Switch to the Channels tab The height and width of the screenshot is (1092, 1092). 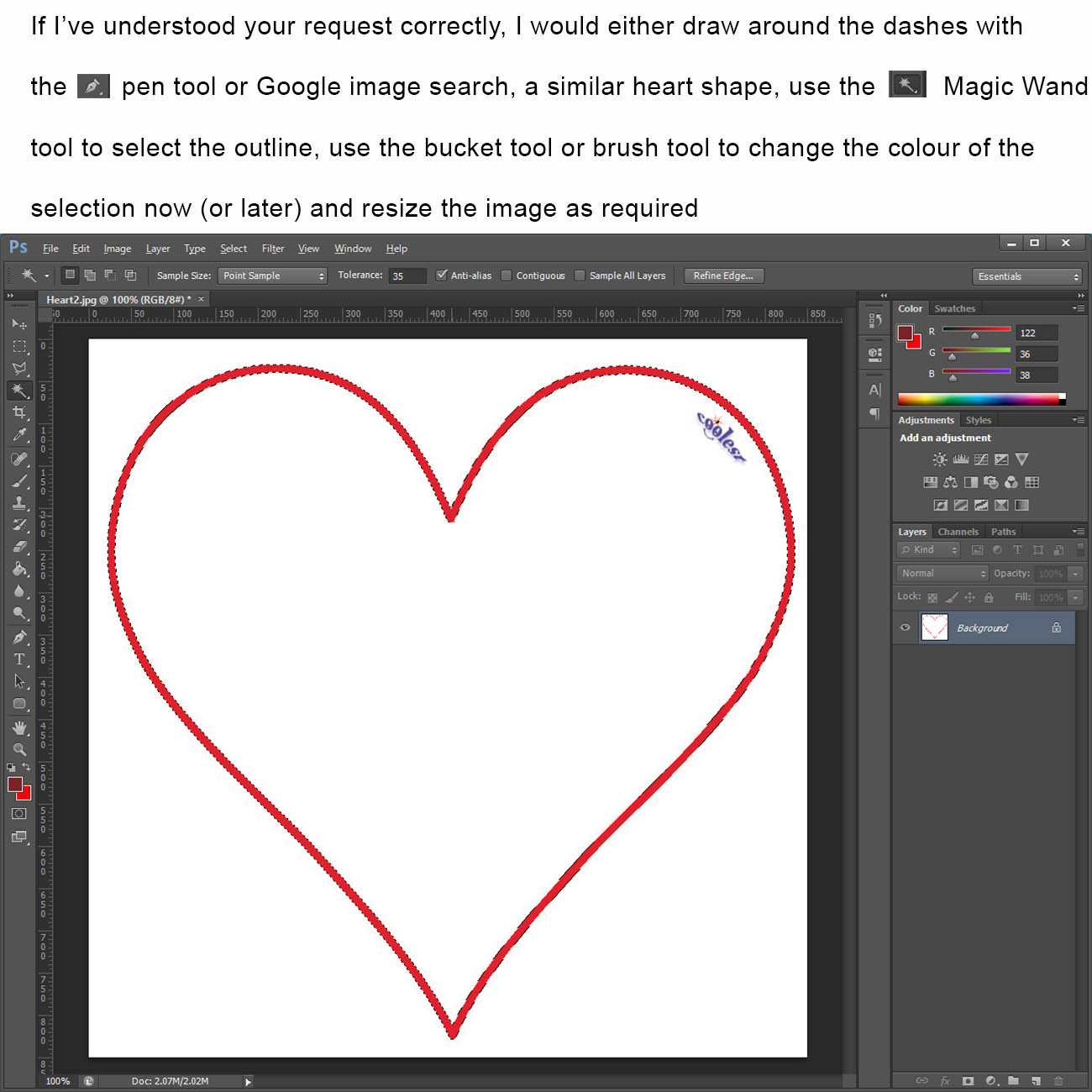(x=958, y=532)
